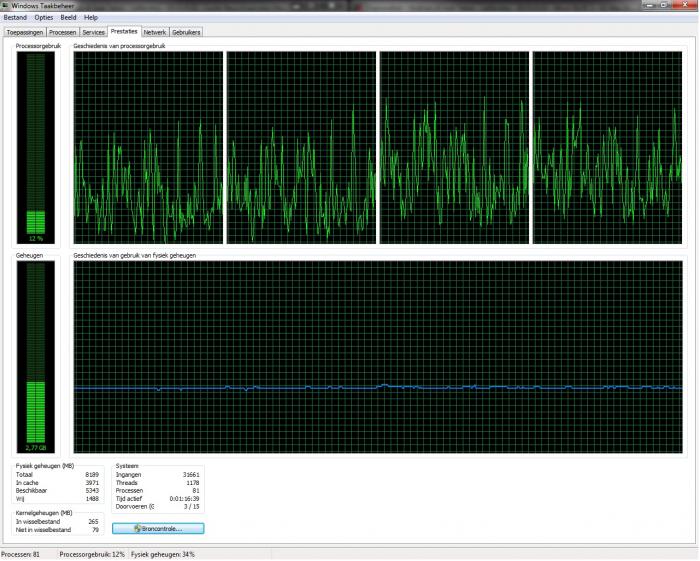The width and height of the screenshot is (700, 561).
Task: Click the Broncontrole button's shield icon
Action: pyautogui.click(x=121, y=528)
